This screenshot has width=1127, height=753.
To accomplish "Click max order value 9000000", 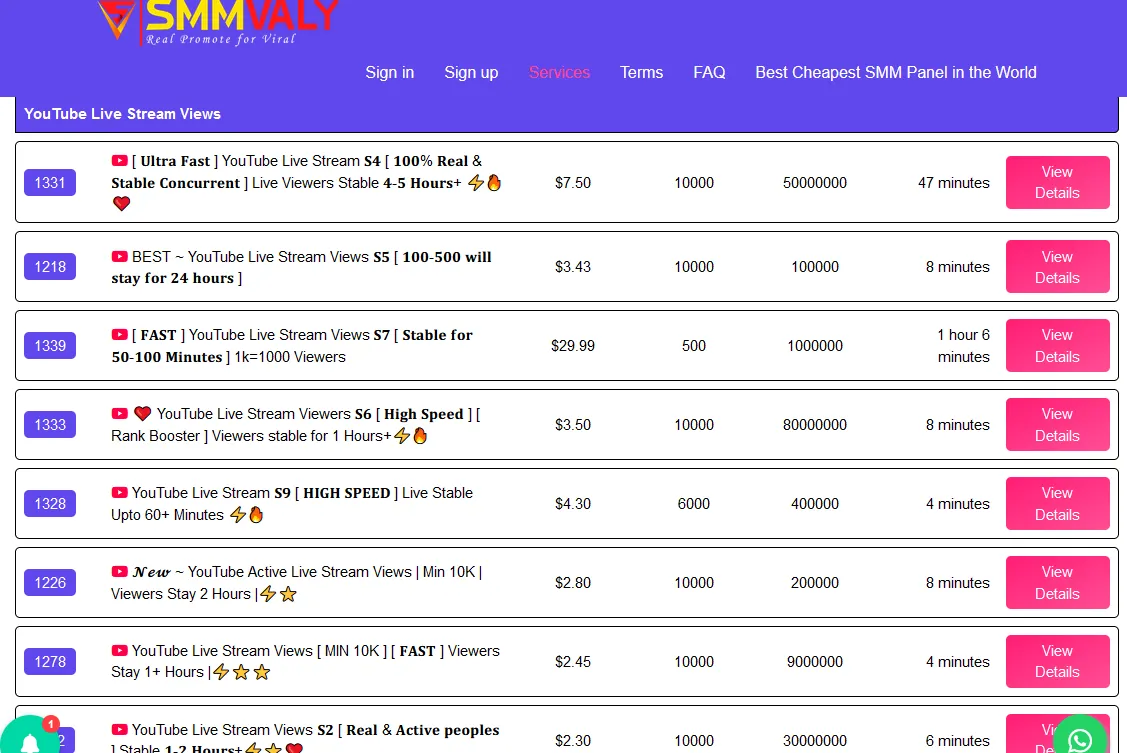I will [x=814, y=662].
